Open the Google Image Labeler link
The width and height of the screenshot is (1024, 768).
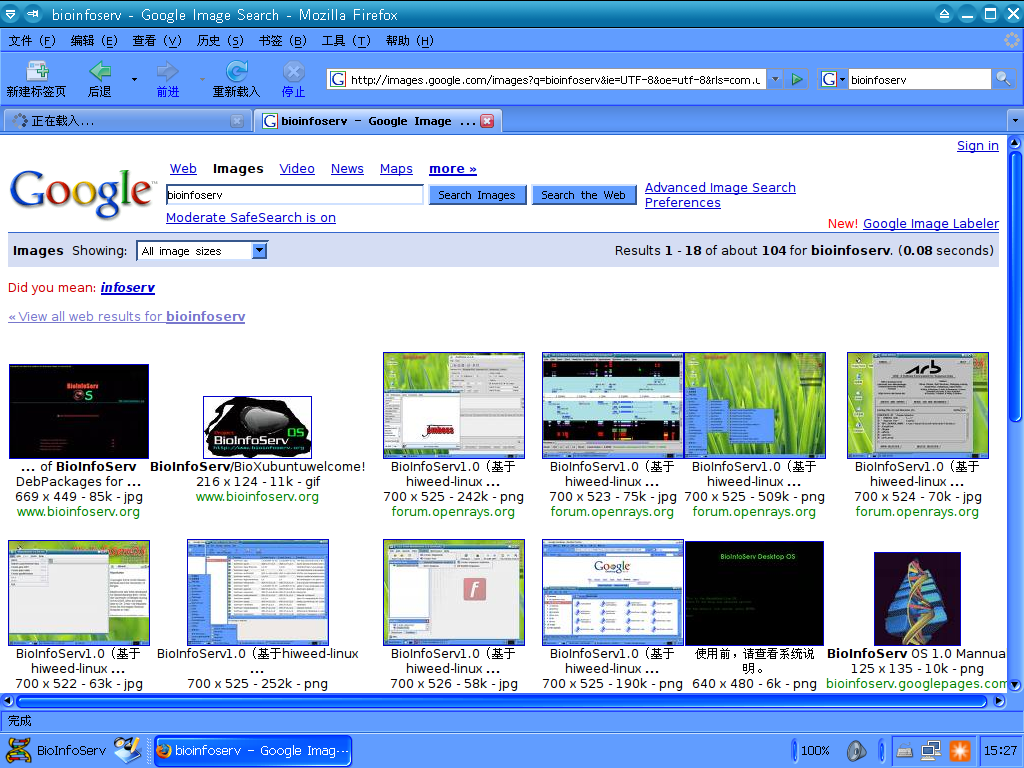coord(931,223)
